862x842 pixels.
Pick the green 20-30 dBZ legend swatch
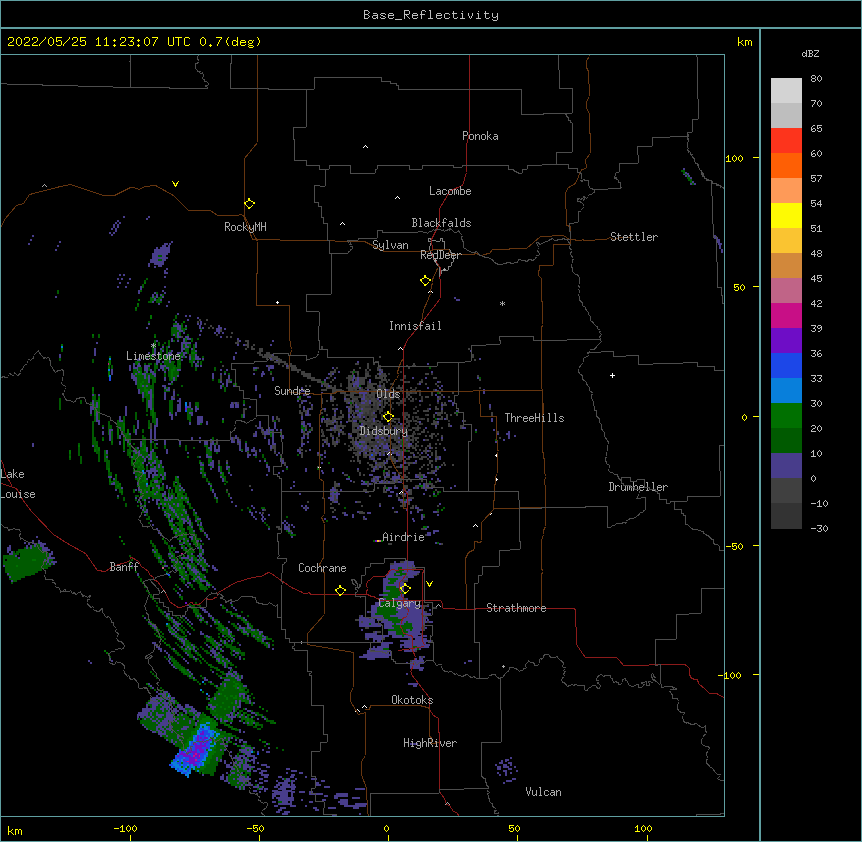point(786,416)
